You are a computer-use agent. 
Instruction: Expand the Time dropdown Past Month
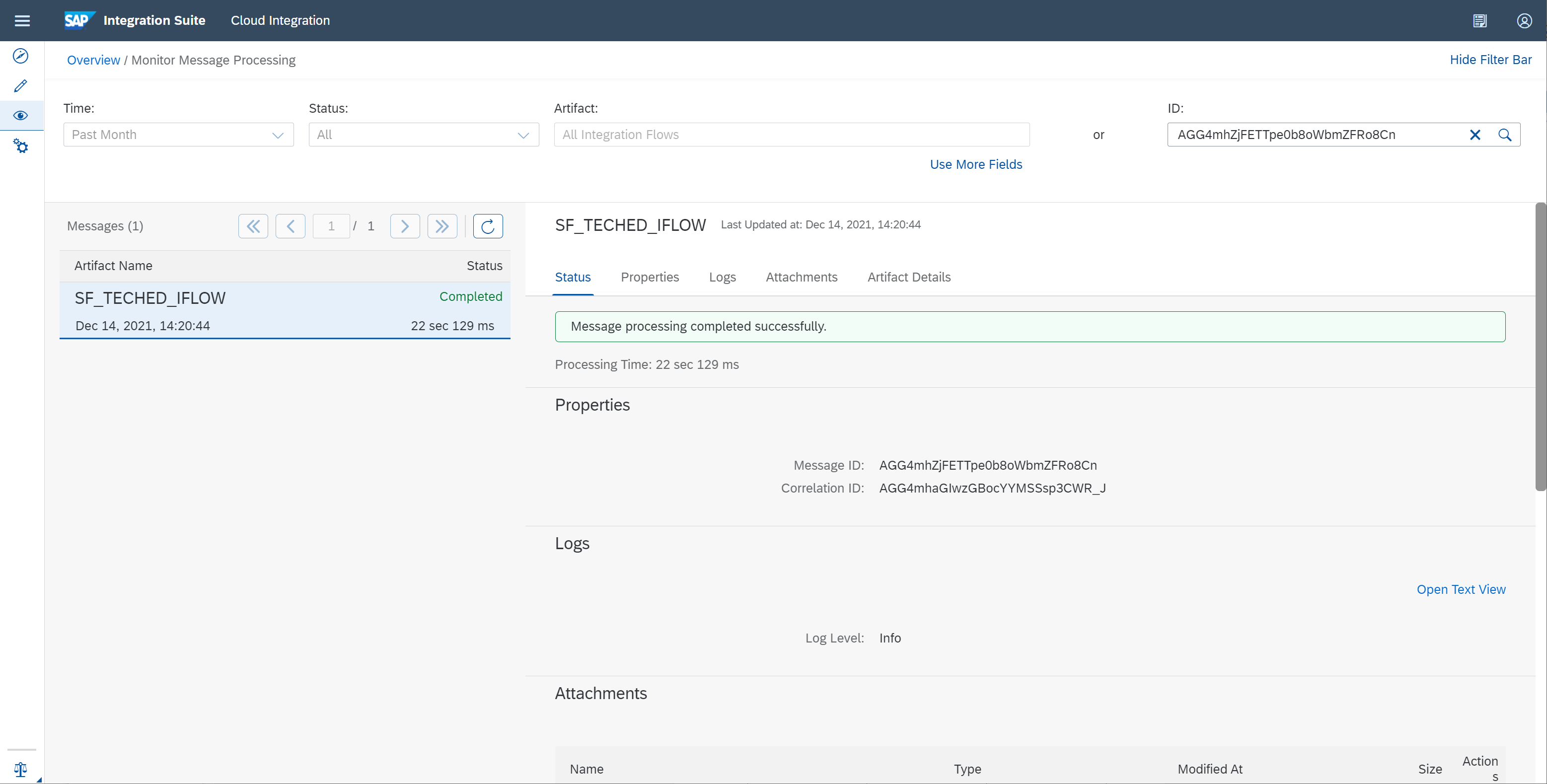click(178, 135)
